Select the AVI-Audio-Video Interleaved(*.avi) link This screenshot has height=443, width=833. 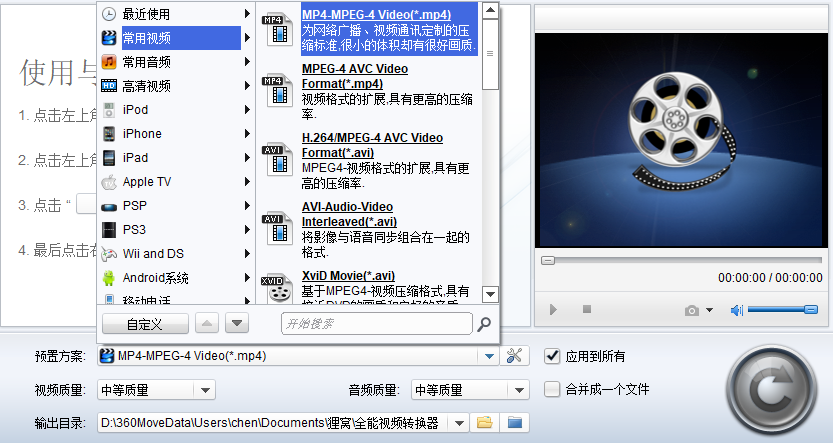(x=350, y=214)
